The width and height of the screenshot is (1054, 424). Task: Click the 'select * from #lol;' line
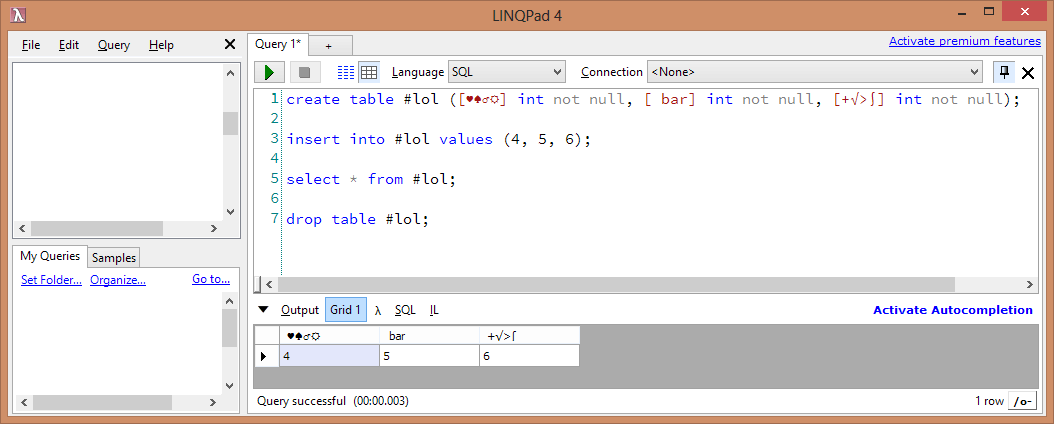pos(371,179)
